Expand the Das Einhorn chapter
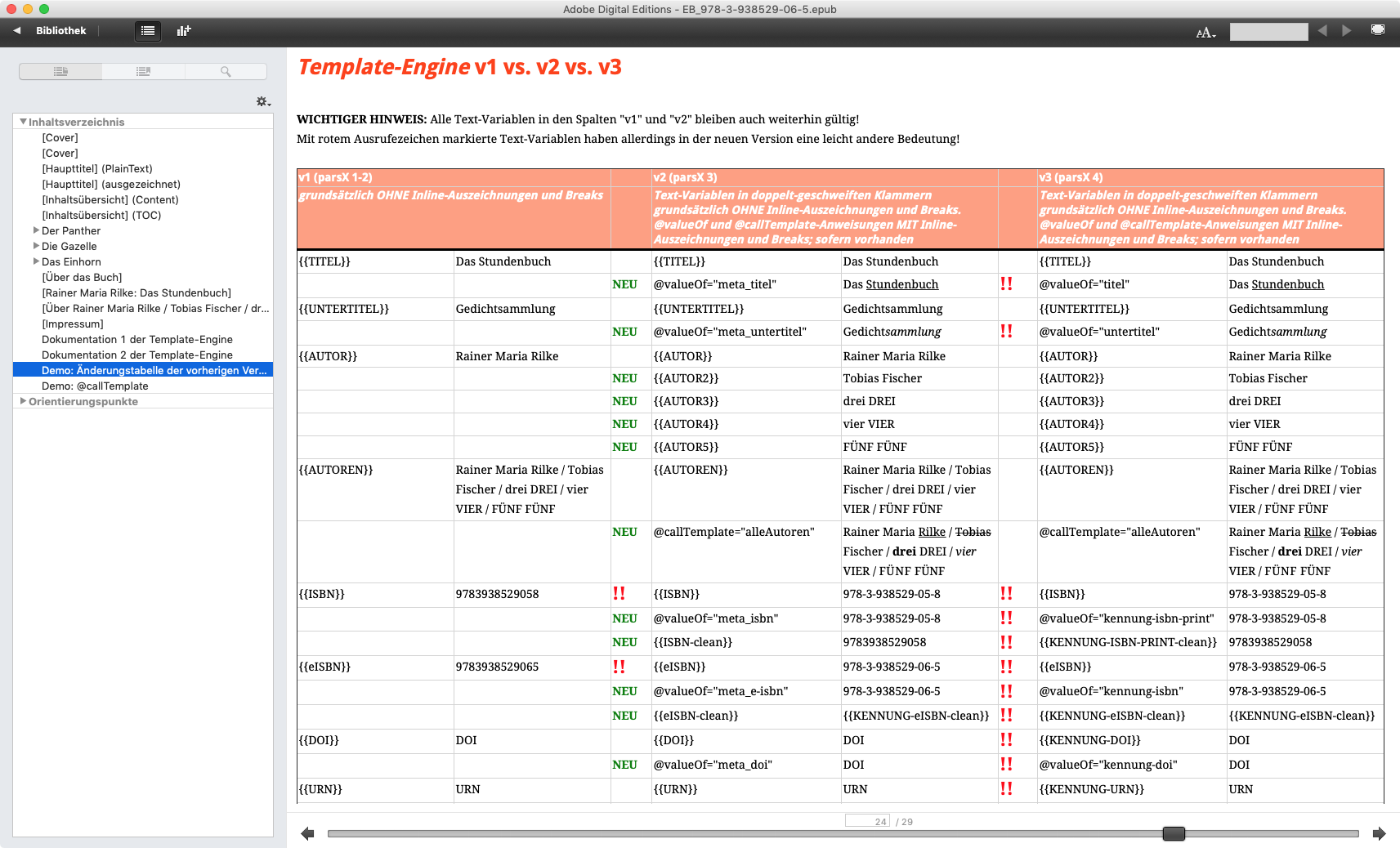Screen dimensions: 1400x848 [x=36, y=261]
